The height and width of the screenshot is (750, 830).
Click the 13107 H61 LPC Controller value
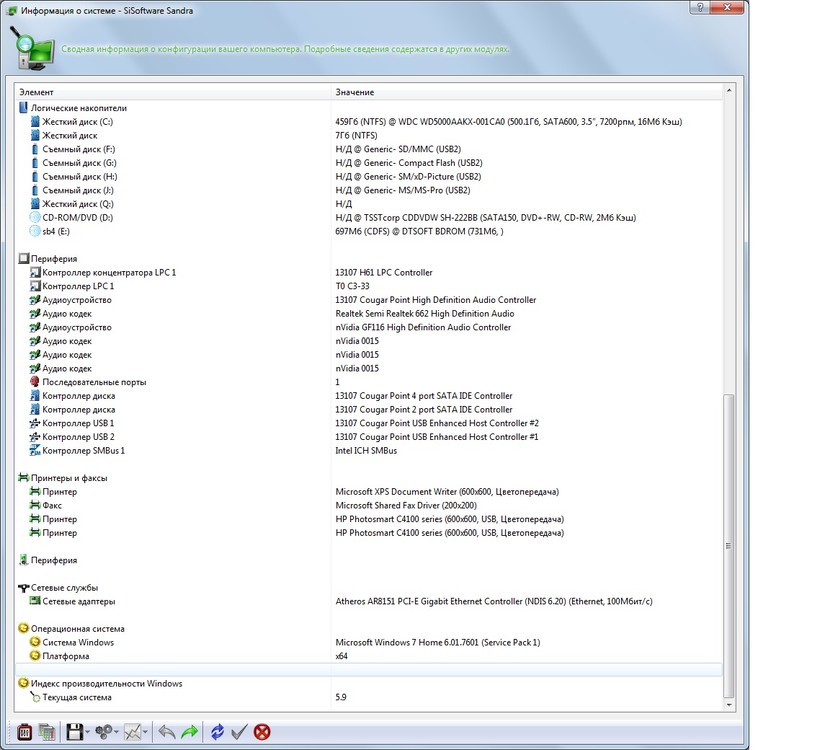[384, 273]
